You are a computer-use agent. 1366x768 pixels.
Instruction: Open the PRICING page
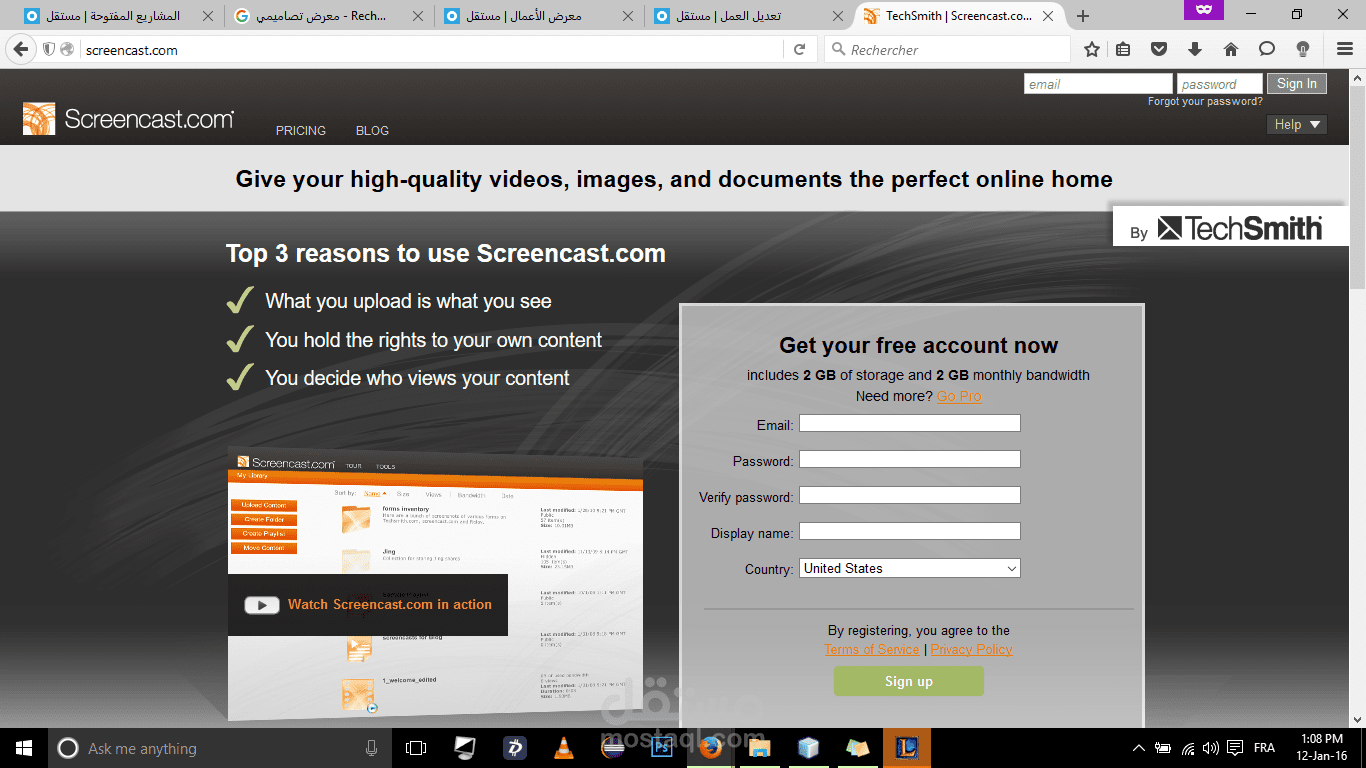301,131
